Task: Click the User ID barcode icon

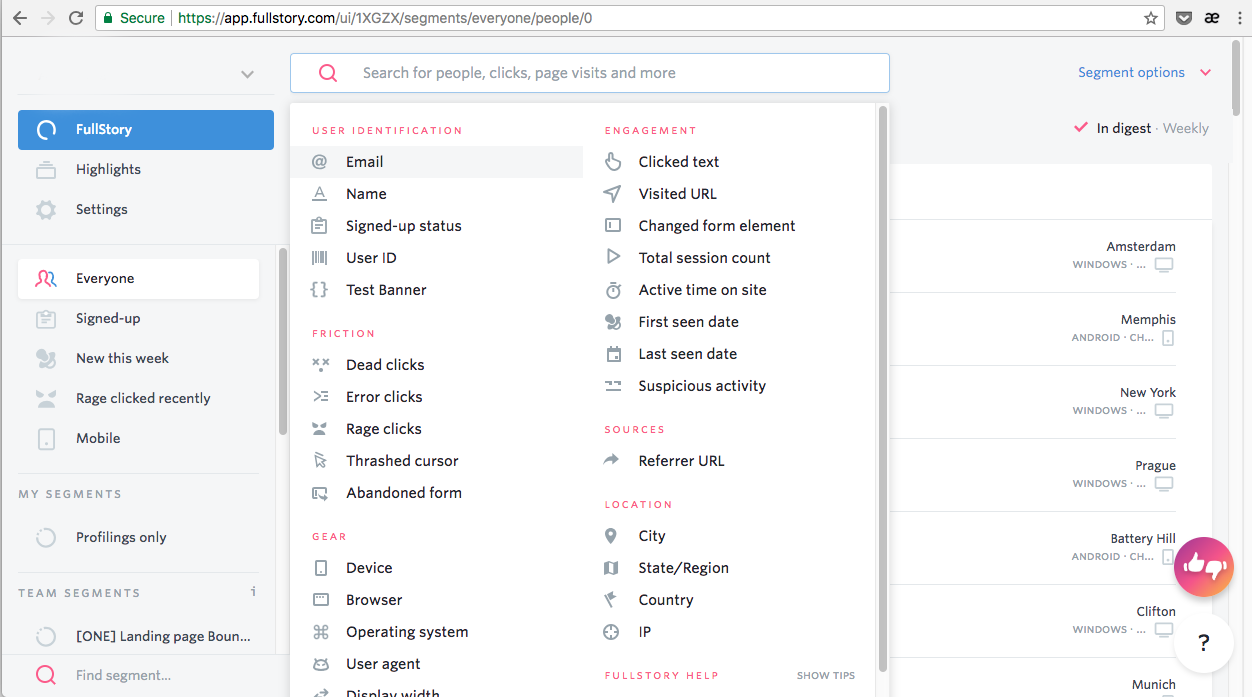Action: (x=320, y=258)
